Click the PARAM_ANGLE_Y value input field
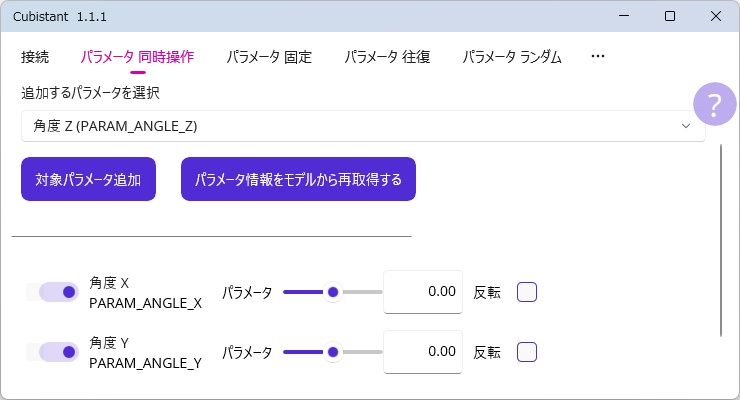This screenshot has width=740, height=400. tap(423, 352)
